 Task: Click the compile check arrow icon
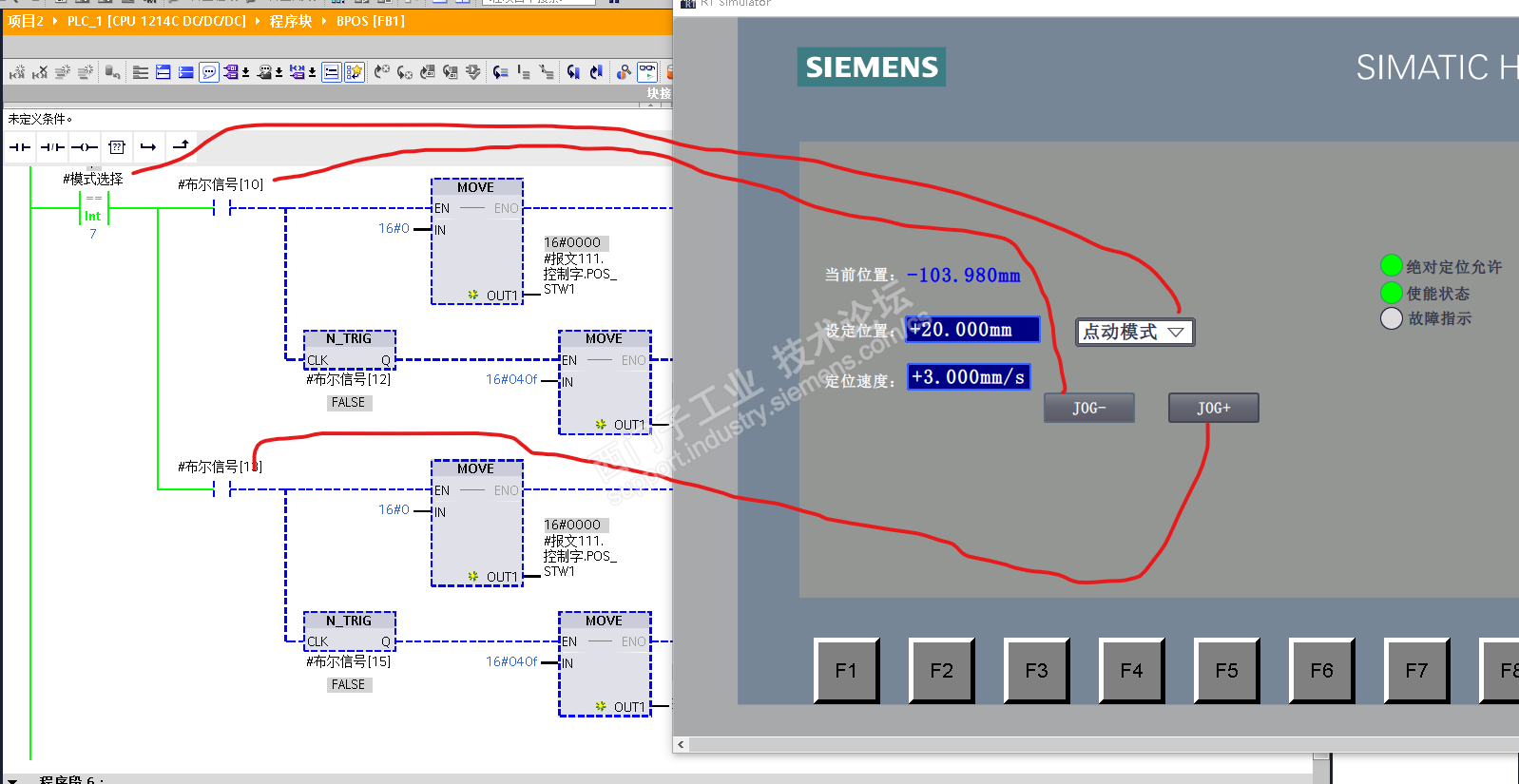[x=473, y=72]
